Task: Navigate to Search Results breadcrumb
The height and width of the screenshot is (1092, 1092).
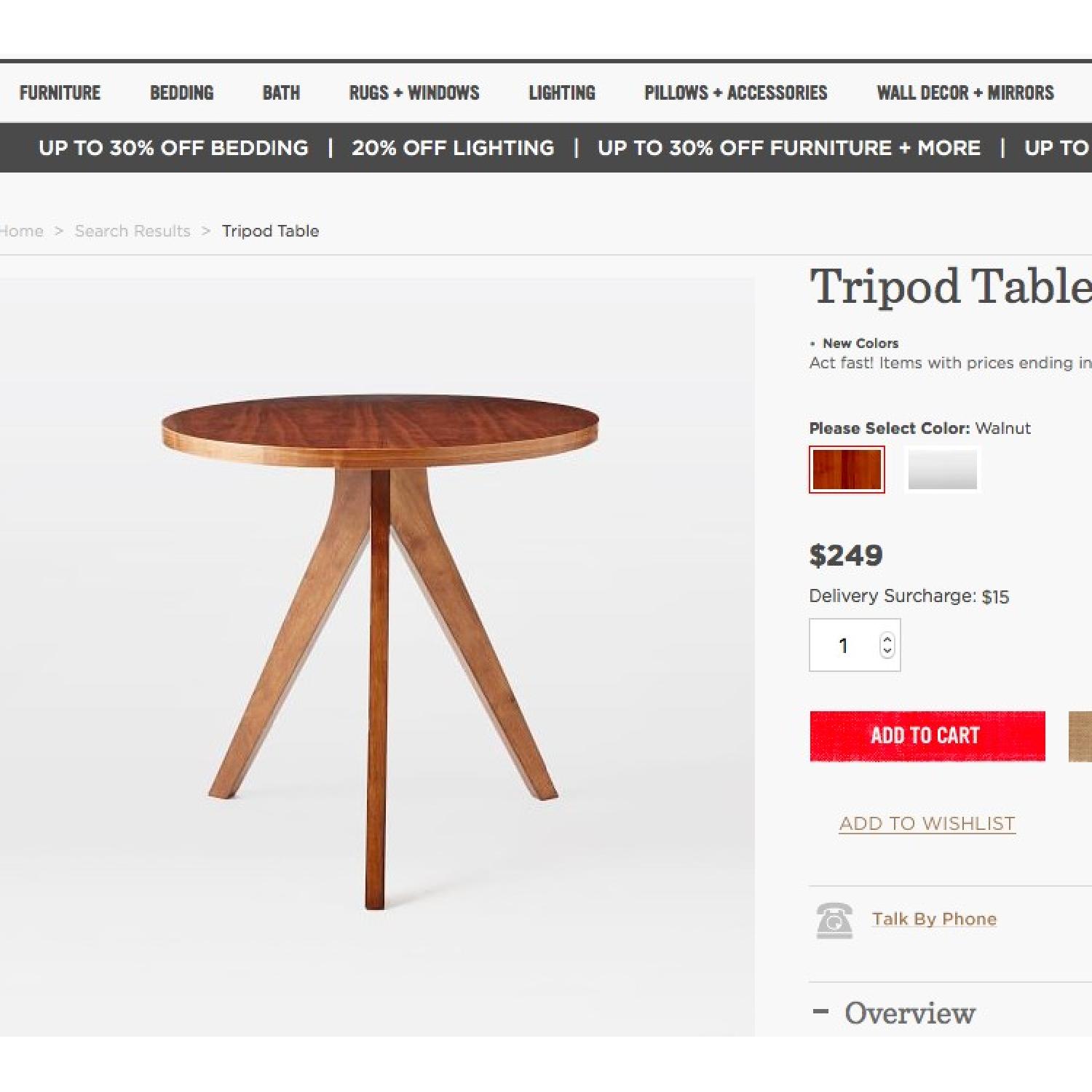Action: coord(132,231)
